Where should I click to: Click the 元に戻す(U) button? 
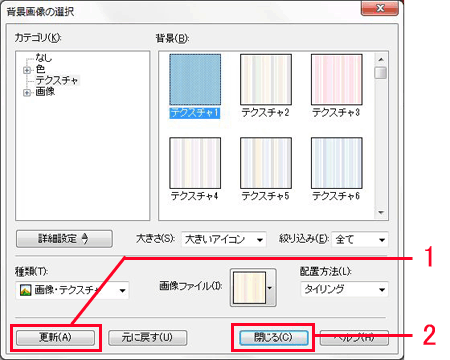click(x=147, y=337)
